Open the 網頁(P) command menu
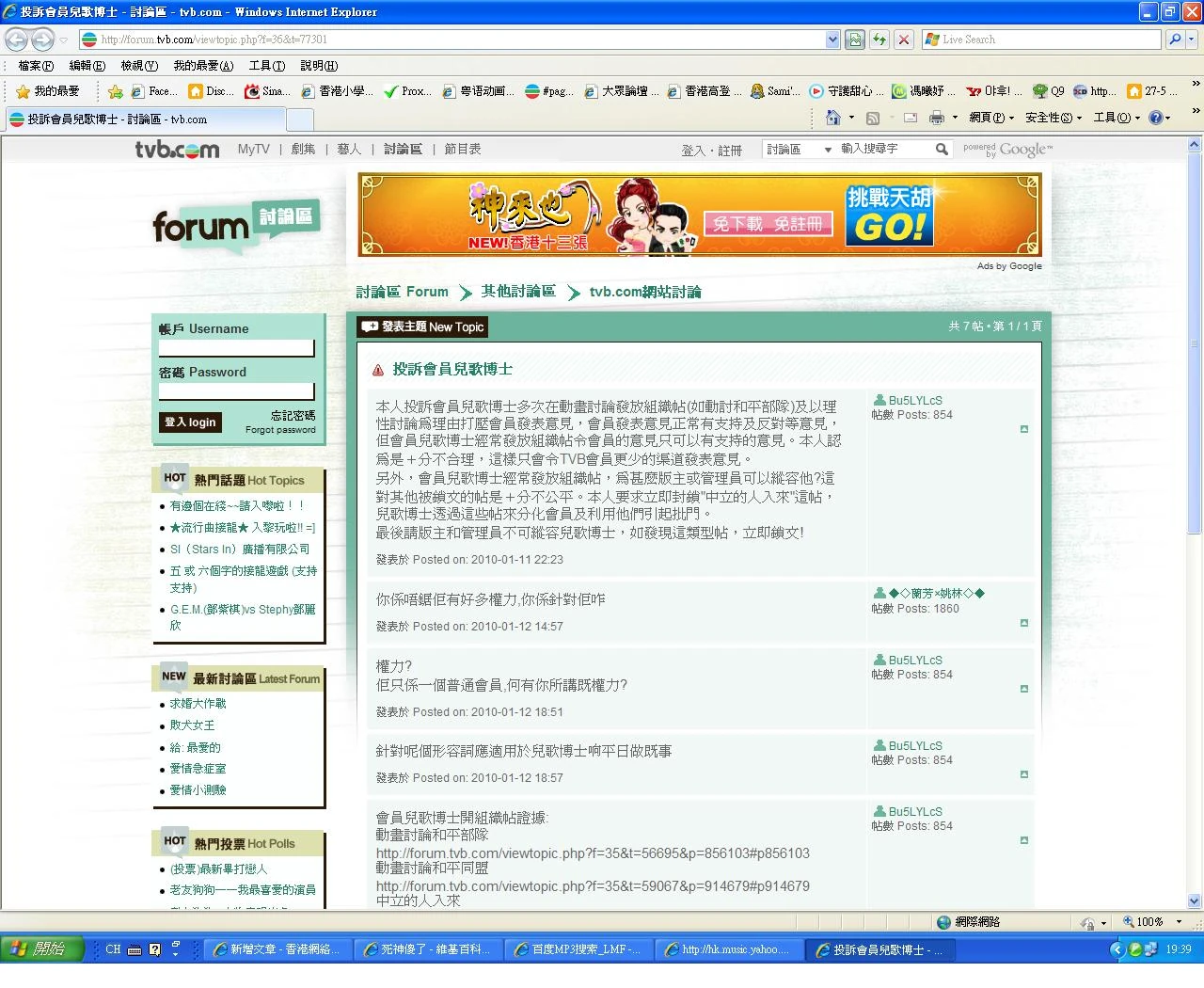Image resolution: width=1204 pixels, height=988 pixels. point(991,118)
